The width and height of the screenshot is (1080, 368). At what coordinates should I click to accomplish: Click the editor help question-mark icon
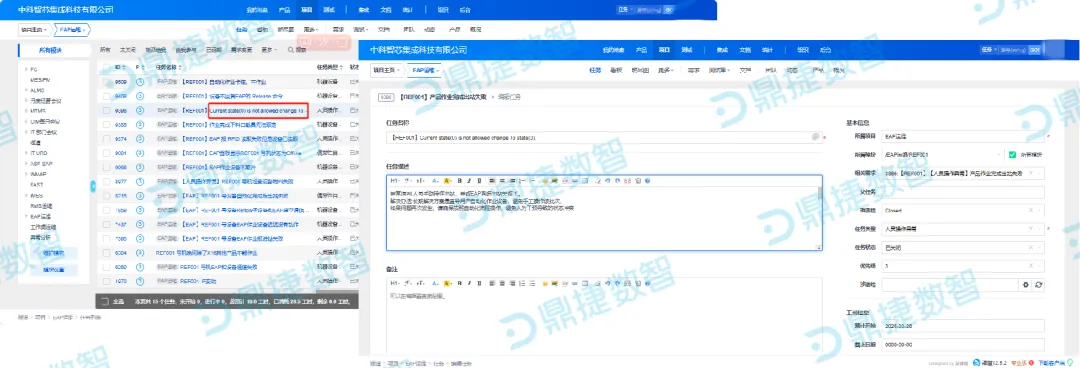[647, 181]
